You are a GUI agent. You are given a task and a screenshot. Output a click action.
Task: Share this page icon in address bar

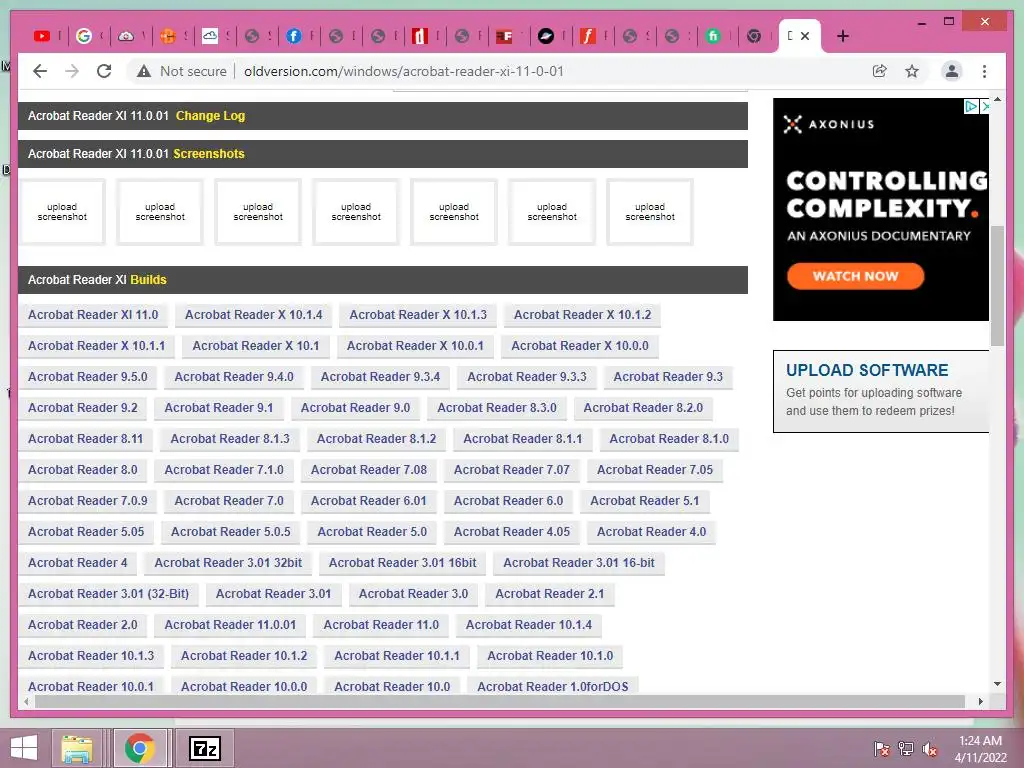click(880, 71)
